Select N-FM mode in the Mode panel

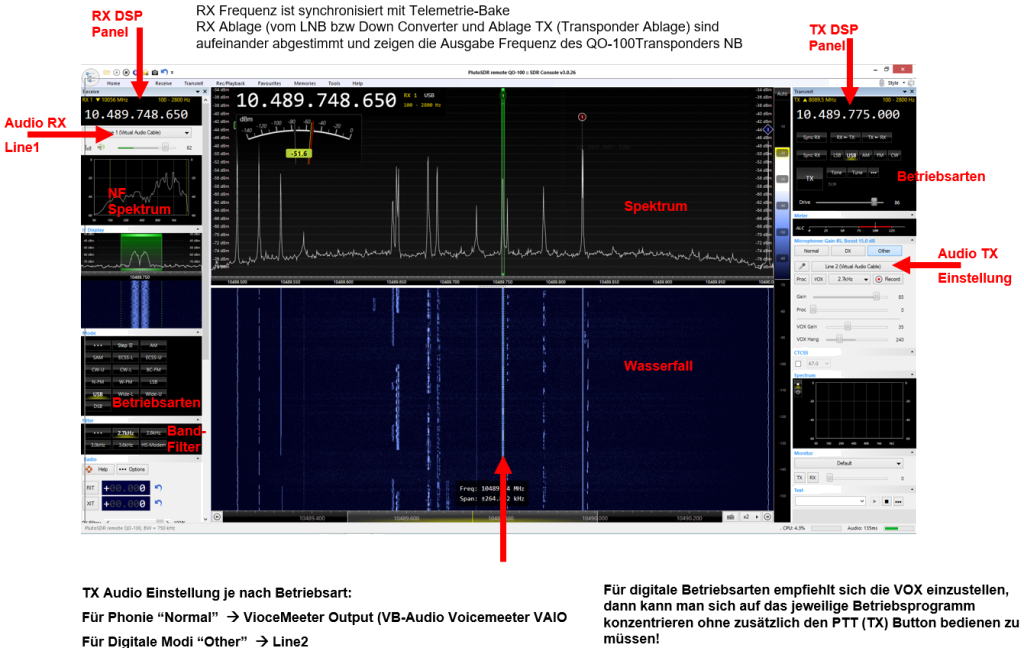[100, 382]
